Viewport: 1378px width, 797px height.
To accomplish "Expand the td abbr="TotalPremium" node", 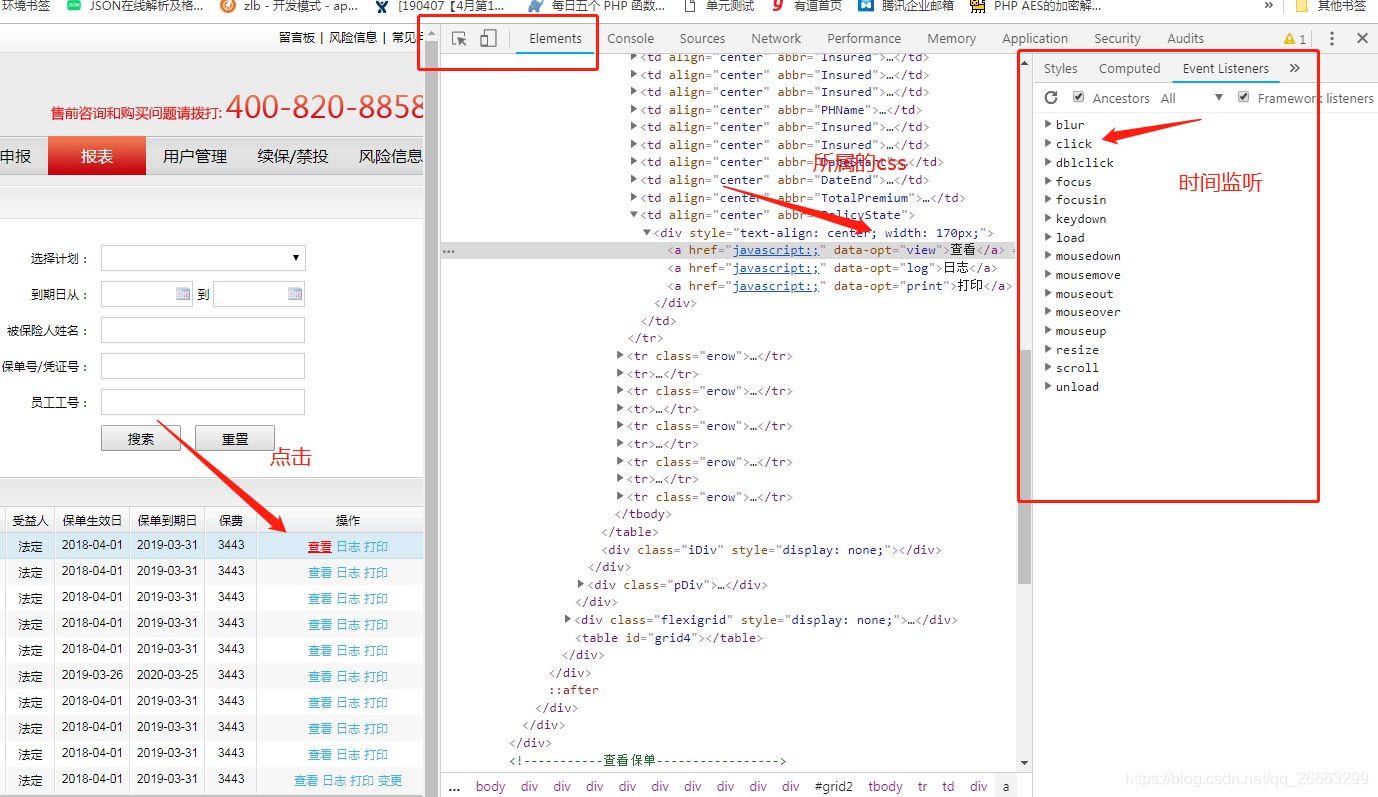I will point(634,197).
